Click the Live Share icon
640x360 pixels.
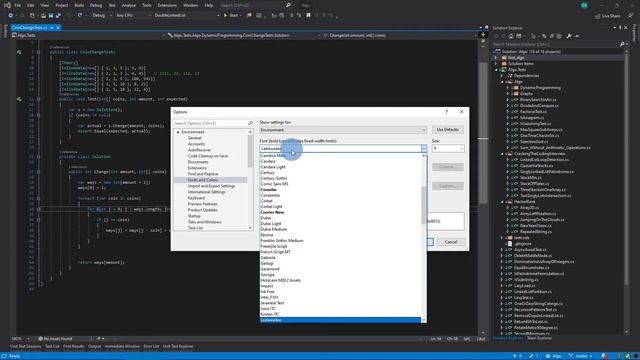(x=598, y=16)
